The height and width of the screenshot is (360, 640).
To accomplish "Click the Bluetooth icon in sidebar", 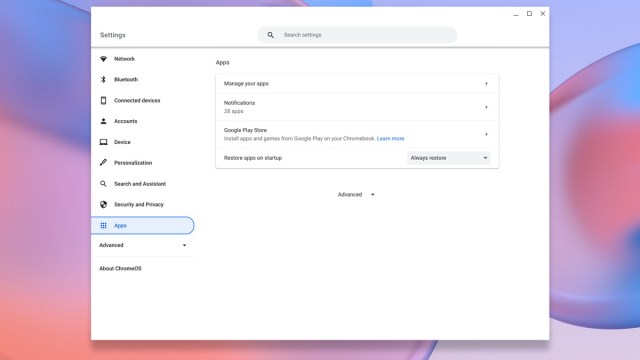I will point(103,80).
